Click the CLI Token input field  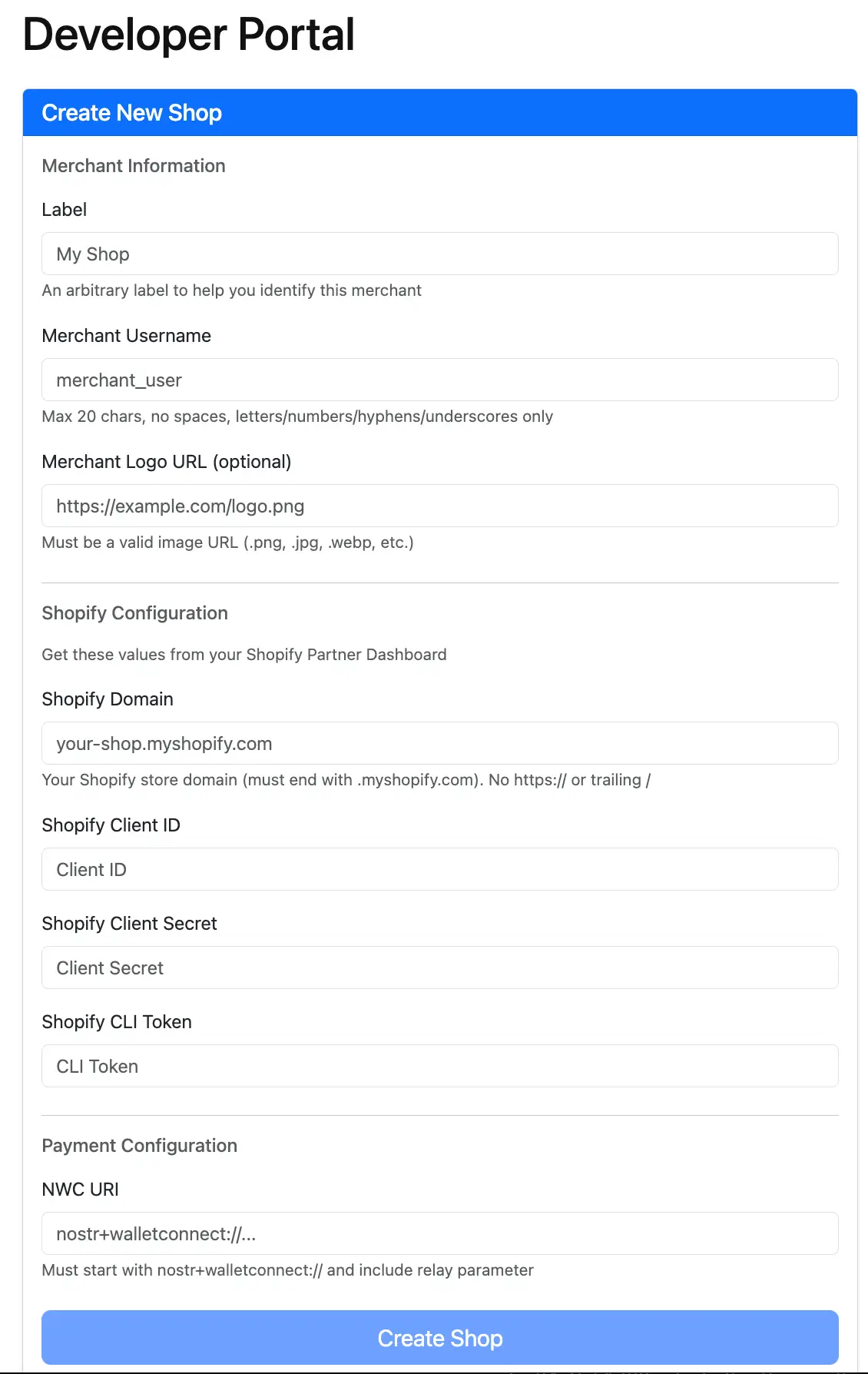(x=439, y=1066)
